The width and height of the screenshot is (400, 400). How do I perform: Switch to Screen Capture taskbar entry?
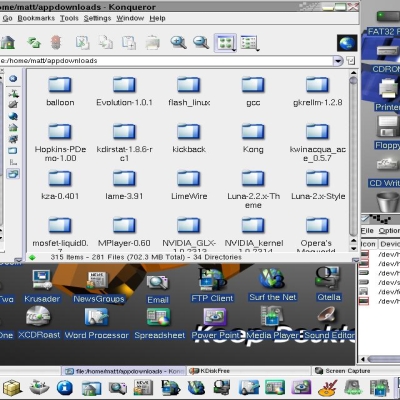pos(355,371)
